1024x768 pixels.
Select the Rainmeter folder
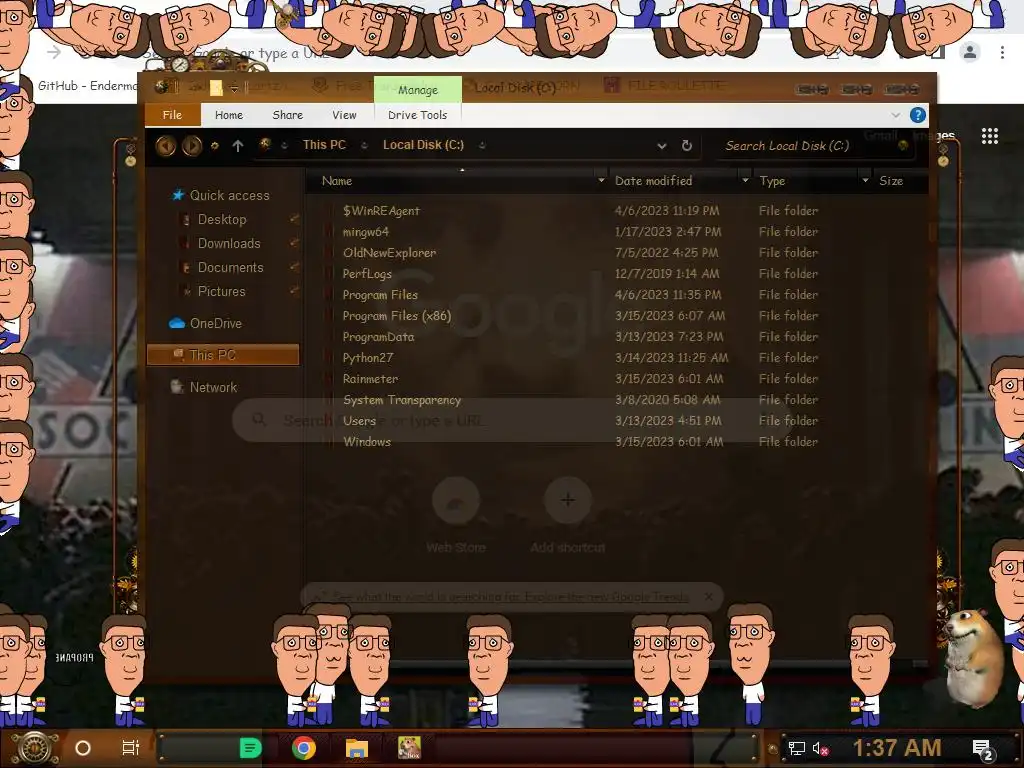pos(370,379)
